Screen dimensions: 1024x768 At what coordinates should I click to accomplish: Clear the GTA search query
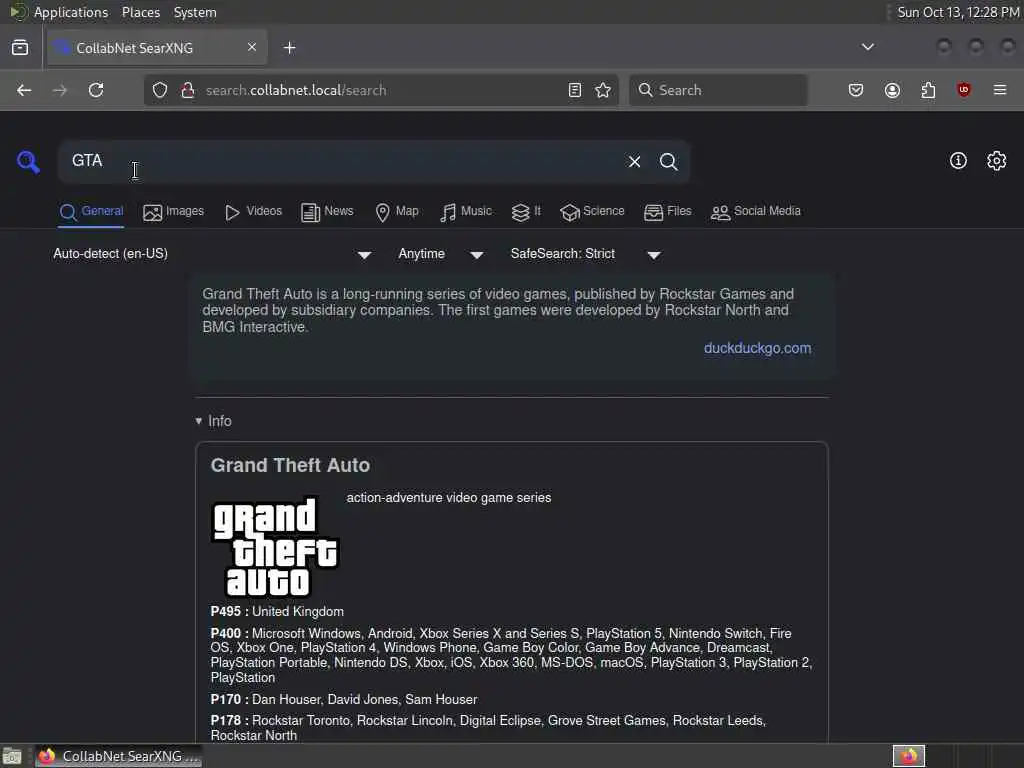point(634,161)
